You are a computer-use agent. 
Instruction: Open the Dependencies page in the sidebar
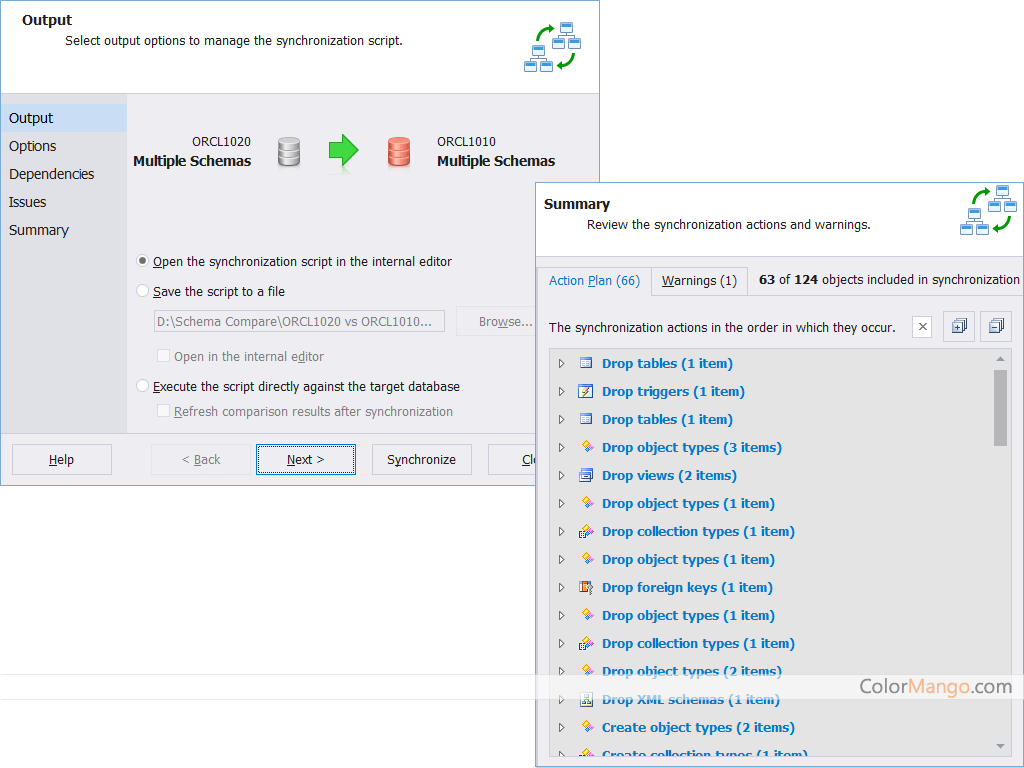pos(50,173)
